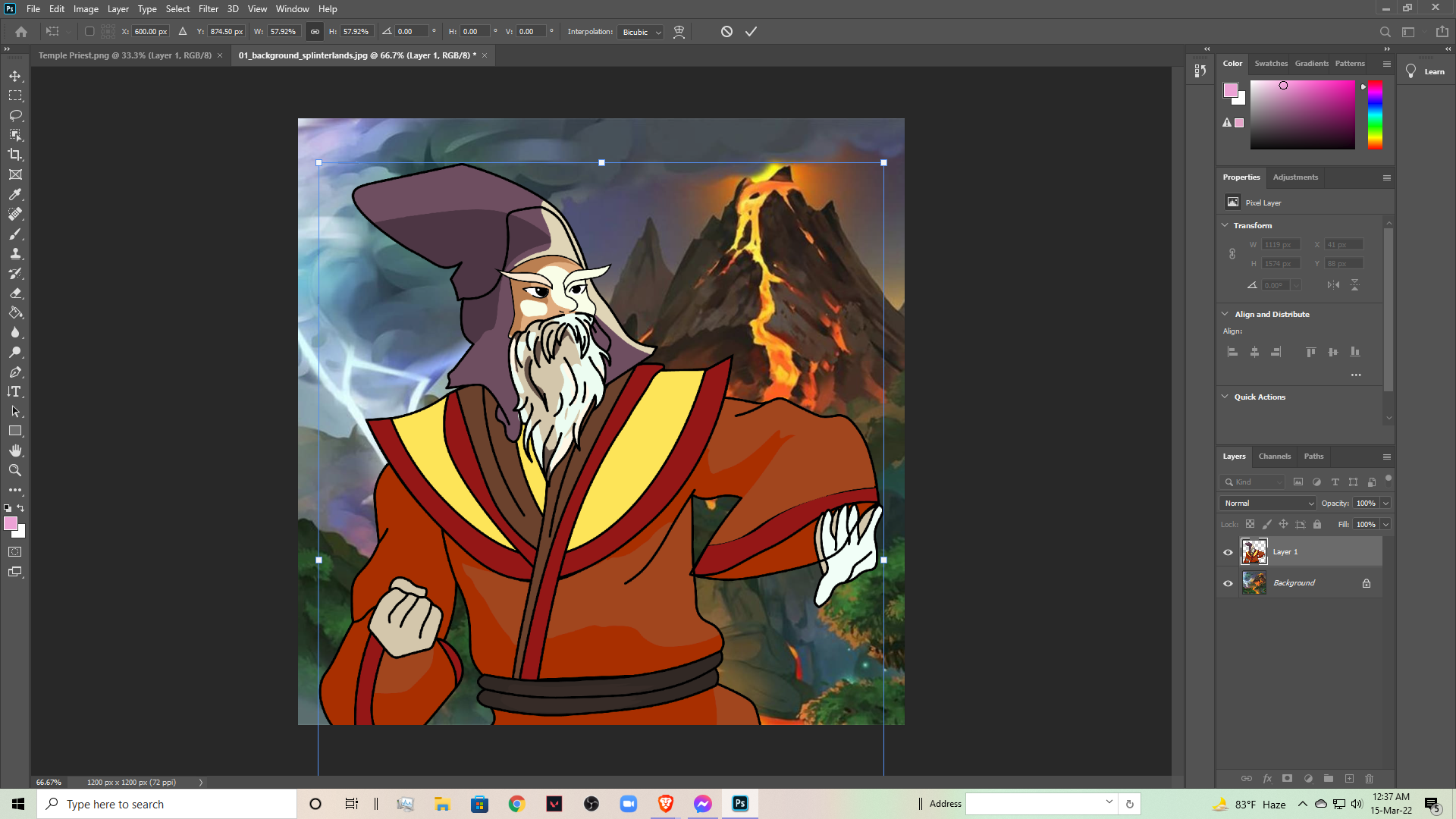Open the blend mode Normal dropdown
This screenshot has width=1456, height=819.
[1268, 504]
